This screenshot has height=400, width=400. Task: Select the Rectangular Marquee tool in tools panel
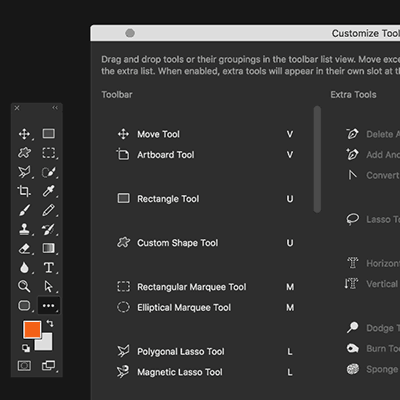[49, 153]
